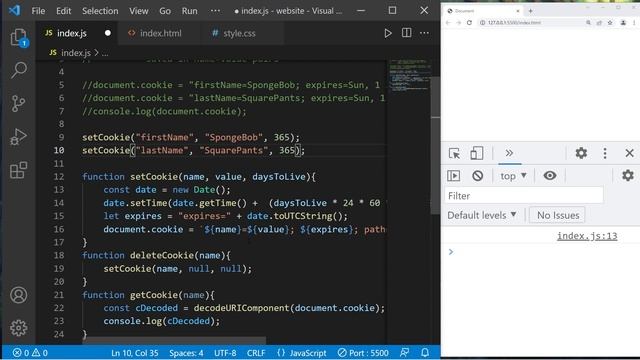Open the Search view in activity bar

coord(18,70)
